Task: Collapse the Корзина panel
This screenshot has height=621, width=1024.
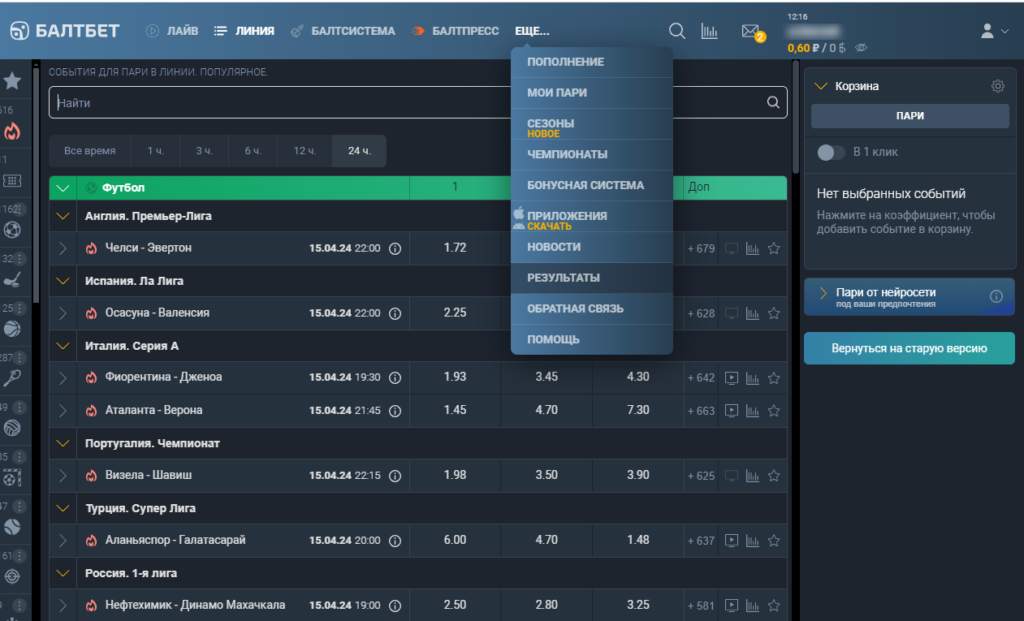Action: (822, 86)
